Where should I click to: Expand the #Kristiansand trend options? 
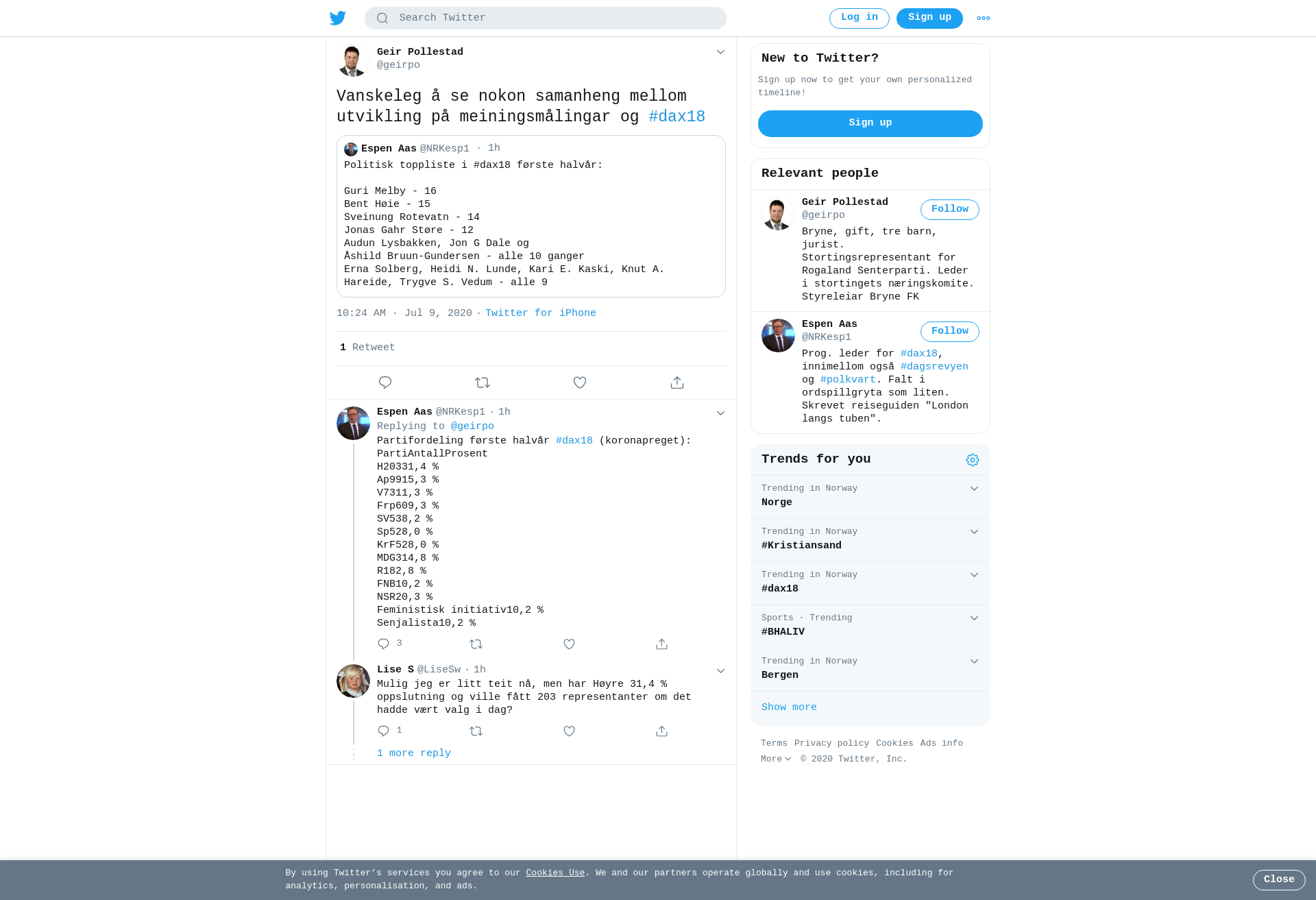point(974,532)
